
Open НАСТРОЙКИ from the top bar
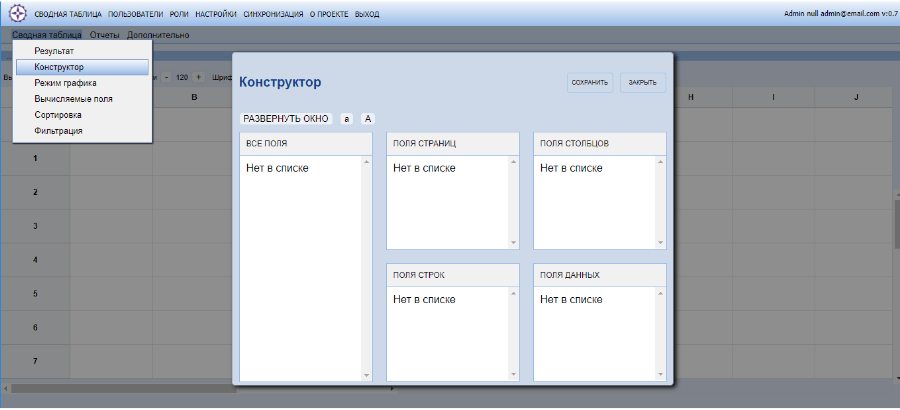[216, 14]
